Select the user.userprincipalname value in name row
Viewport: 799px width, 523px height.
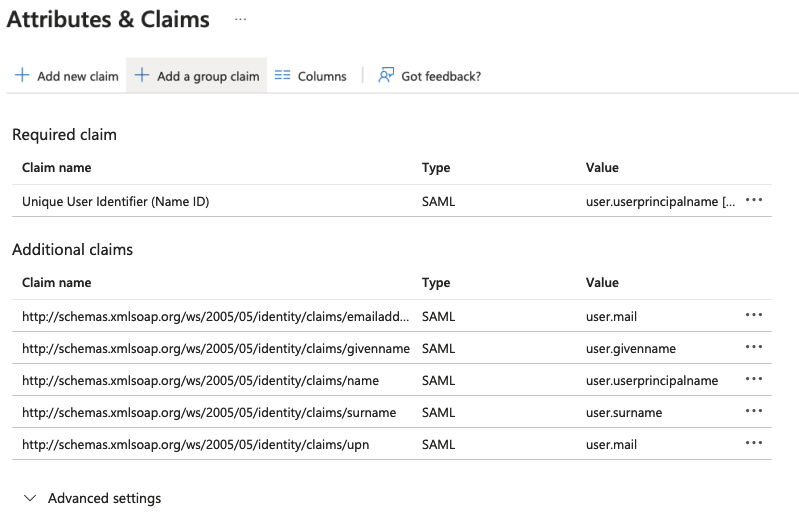(x=651, y=380)
